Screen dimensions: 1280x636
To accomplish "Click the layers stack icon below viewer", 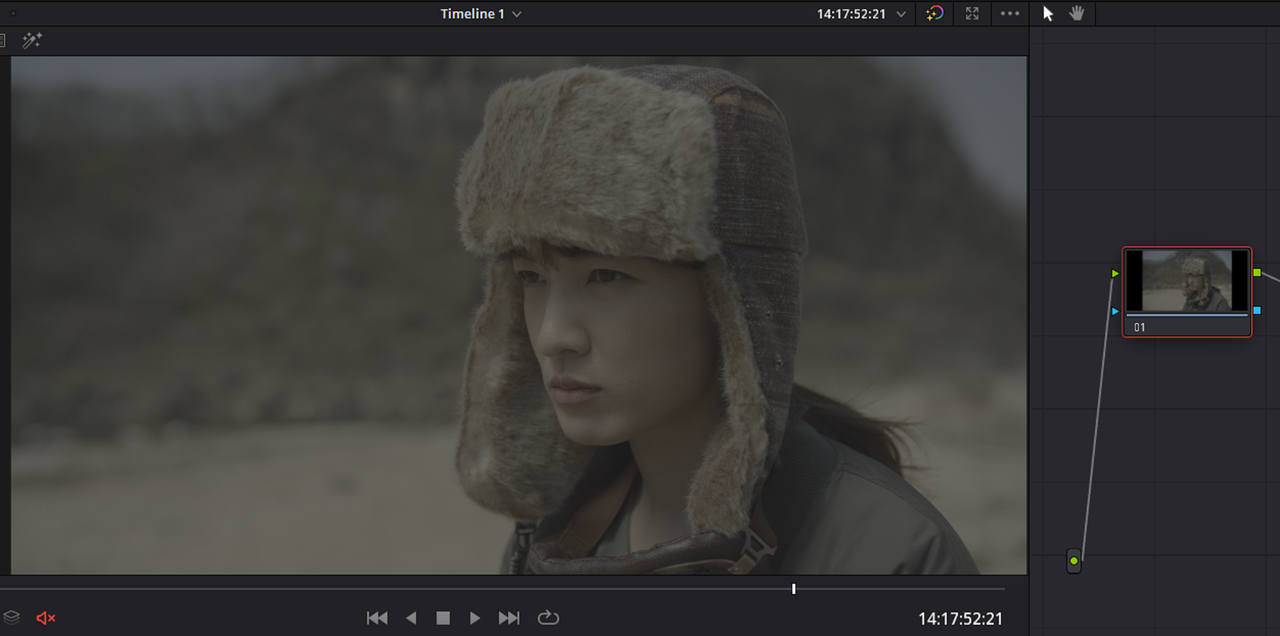I will coord(11,617).
